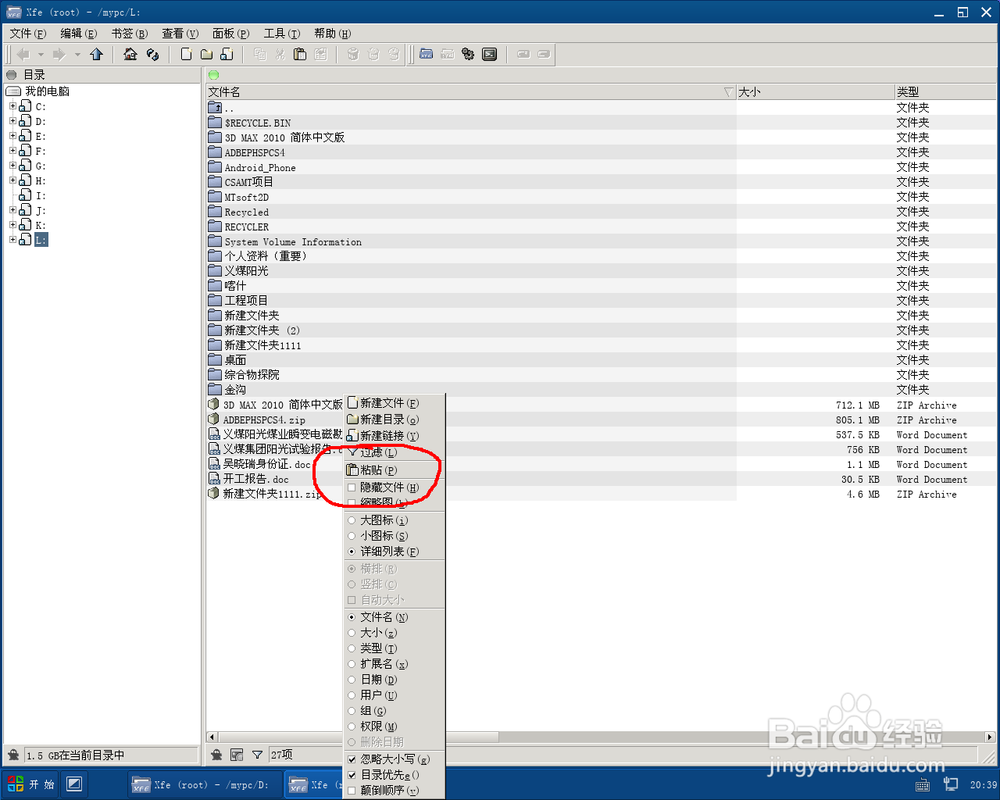This screenshot has width=1000, height=800.
Task: Click the greyed-out back arrow in the toolbar
Action: [x=24, y=54]
